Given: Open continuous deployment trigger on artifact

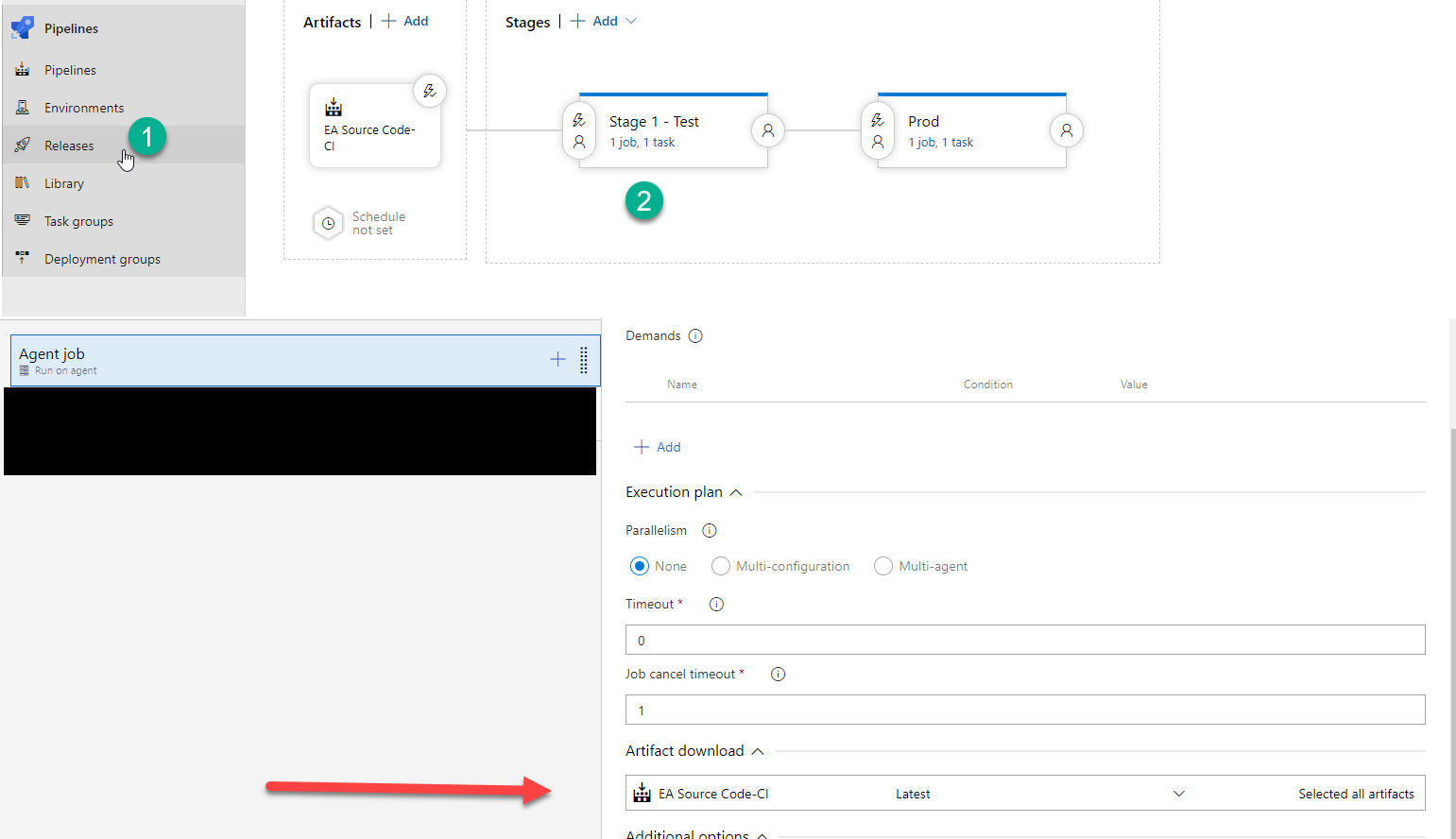Looking at the screenshot, I should (x=430, y=91).
